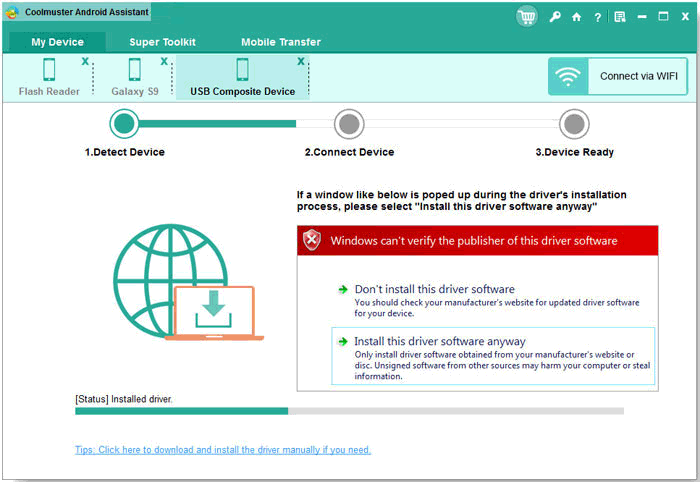Minimize the application window
Image resolution: width=700 pixels, height=482 pixels.
coord(642,17)
